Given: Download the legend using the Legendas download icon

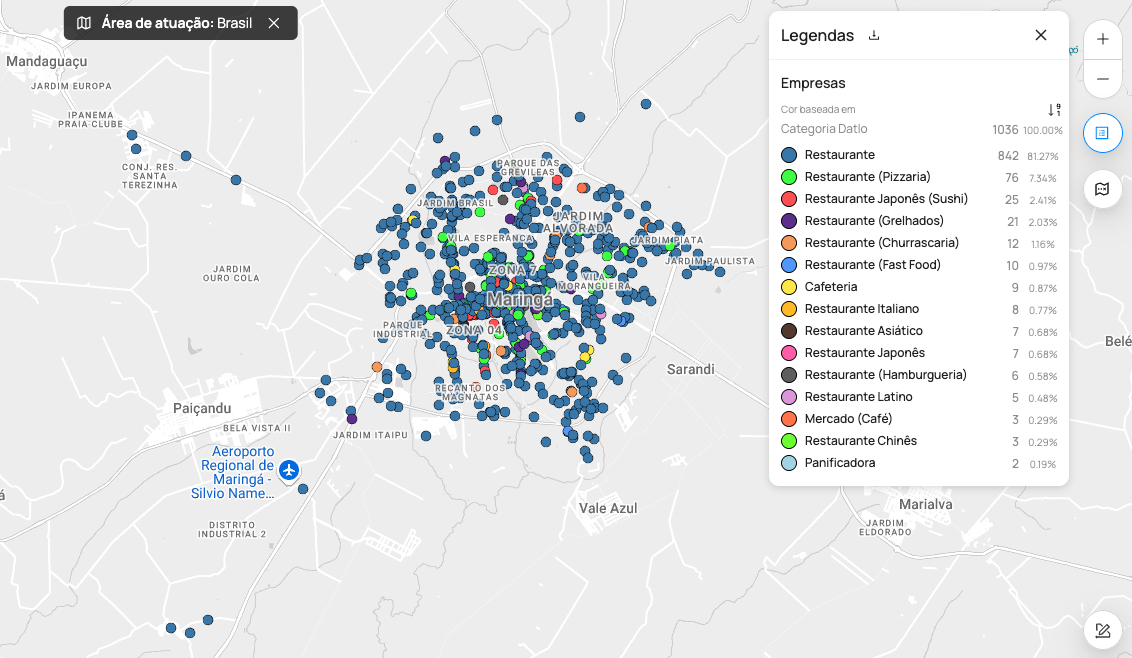Looking at the screenshot, I should pyautogui.click(x=874, y=36).
